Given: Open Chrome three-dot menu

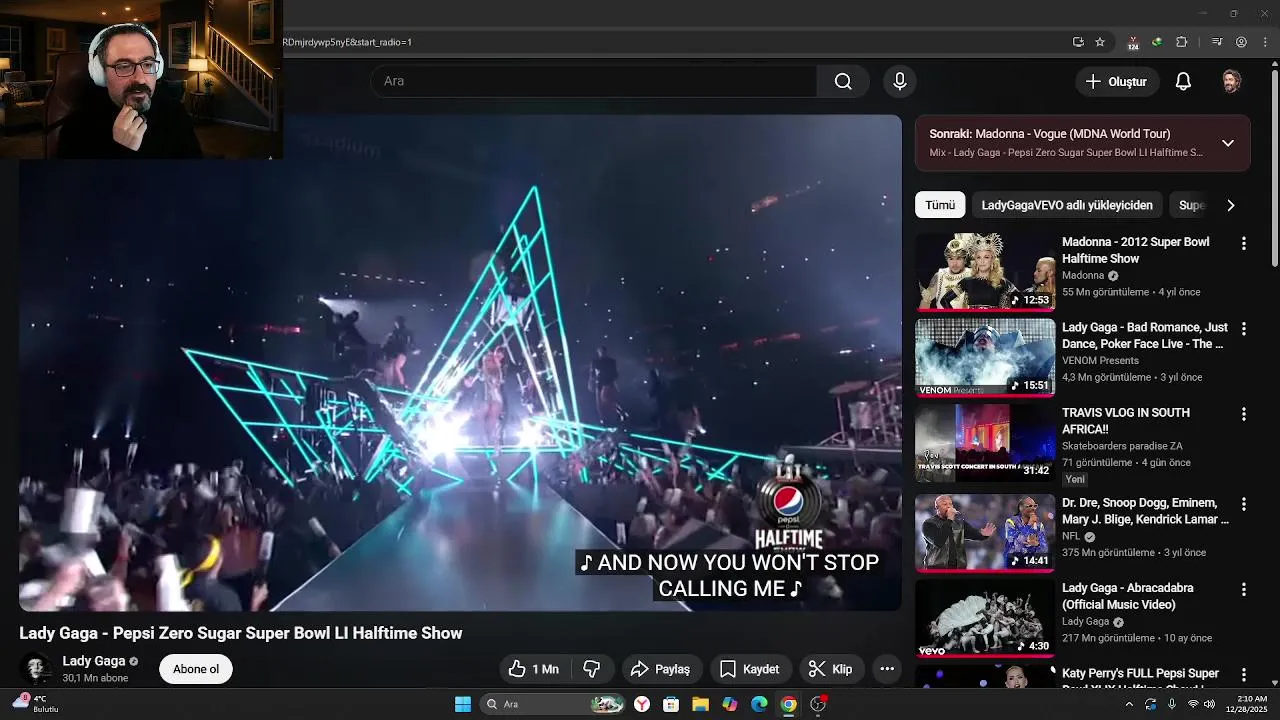Looking at the screenshot, I should pyautogui.click(x=1265, y=42).
